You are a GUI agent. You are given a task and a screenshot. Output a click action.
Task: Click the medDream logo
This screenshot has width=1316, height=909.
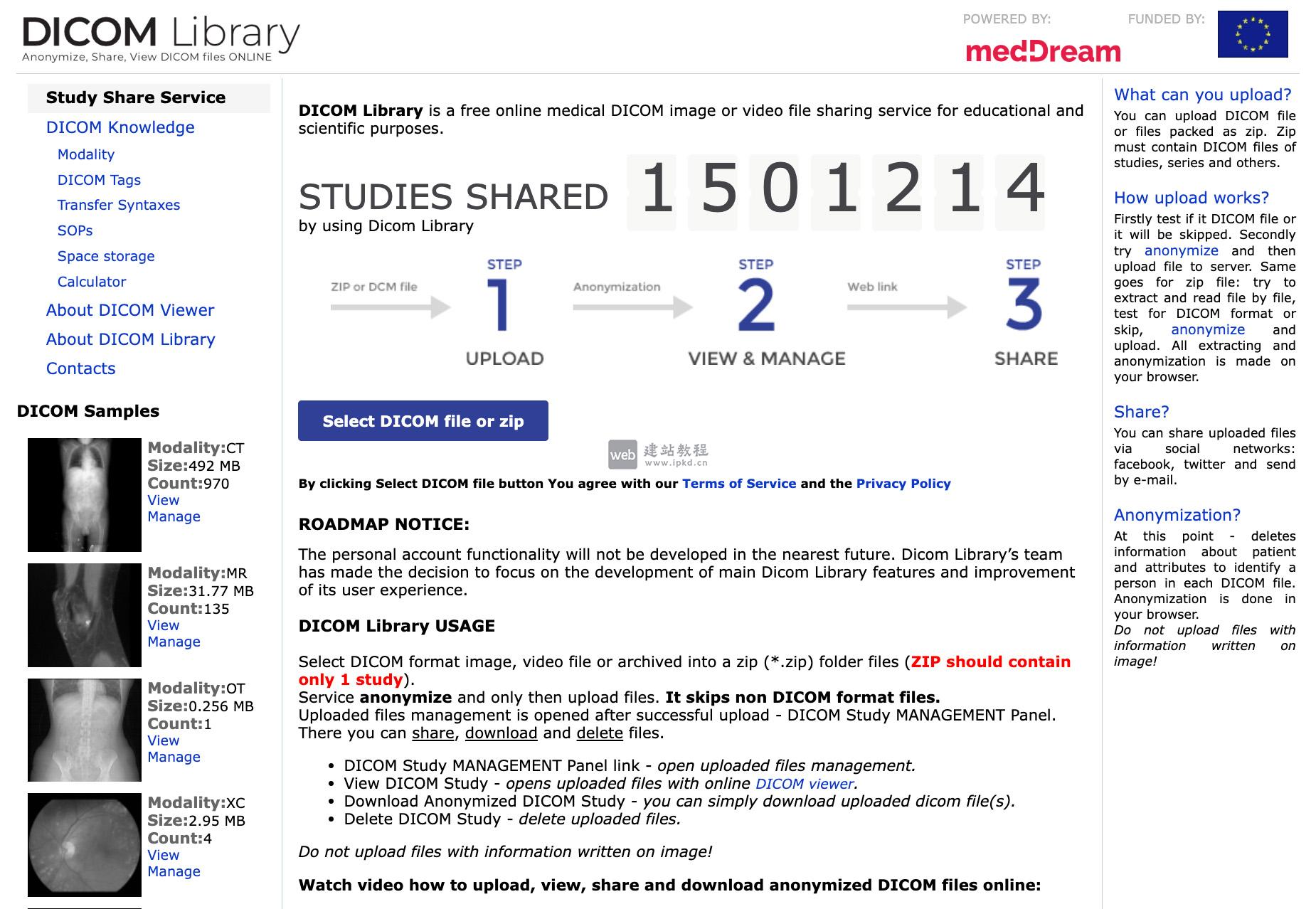point(1043,51)
